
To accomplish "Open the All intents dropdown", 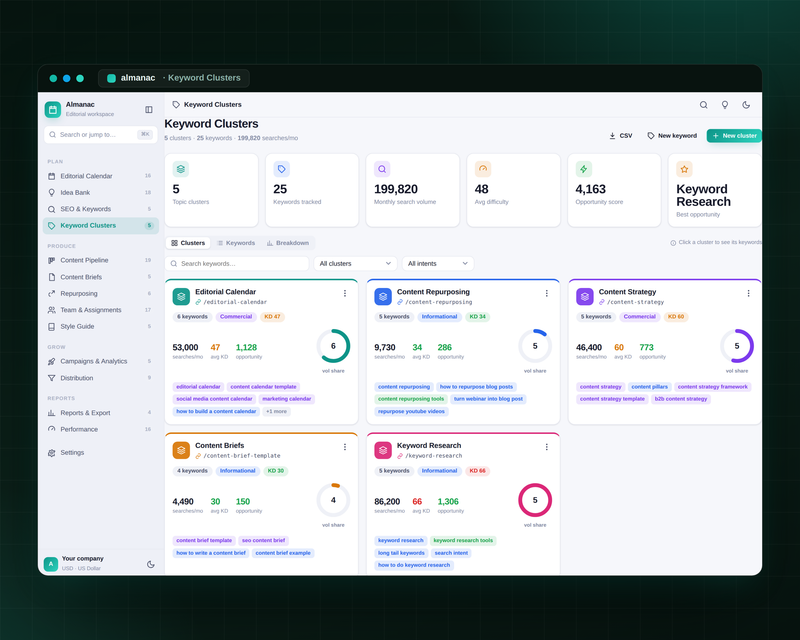I will pos(438,263).
